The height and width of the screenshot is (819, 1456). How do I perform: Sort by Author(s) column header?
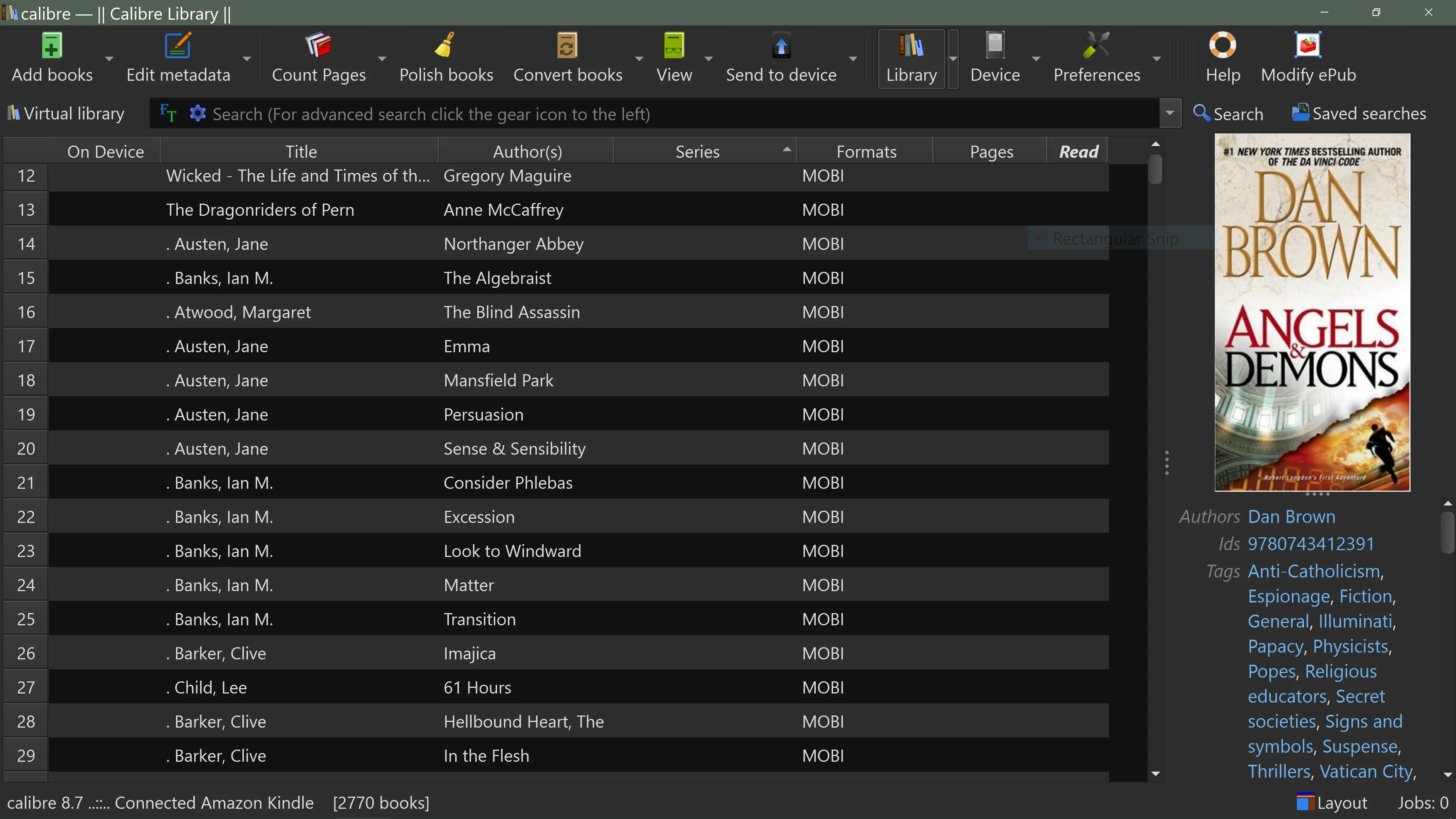[x=527, y=152]
